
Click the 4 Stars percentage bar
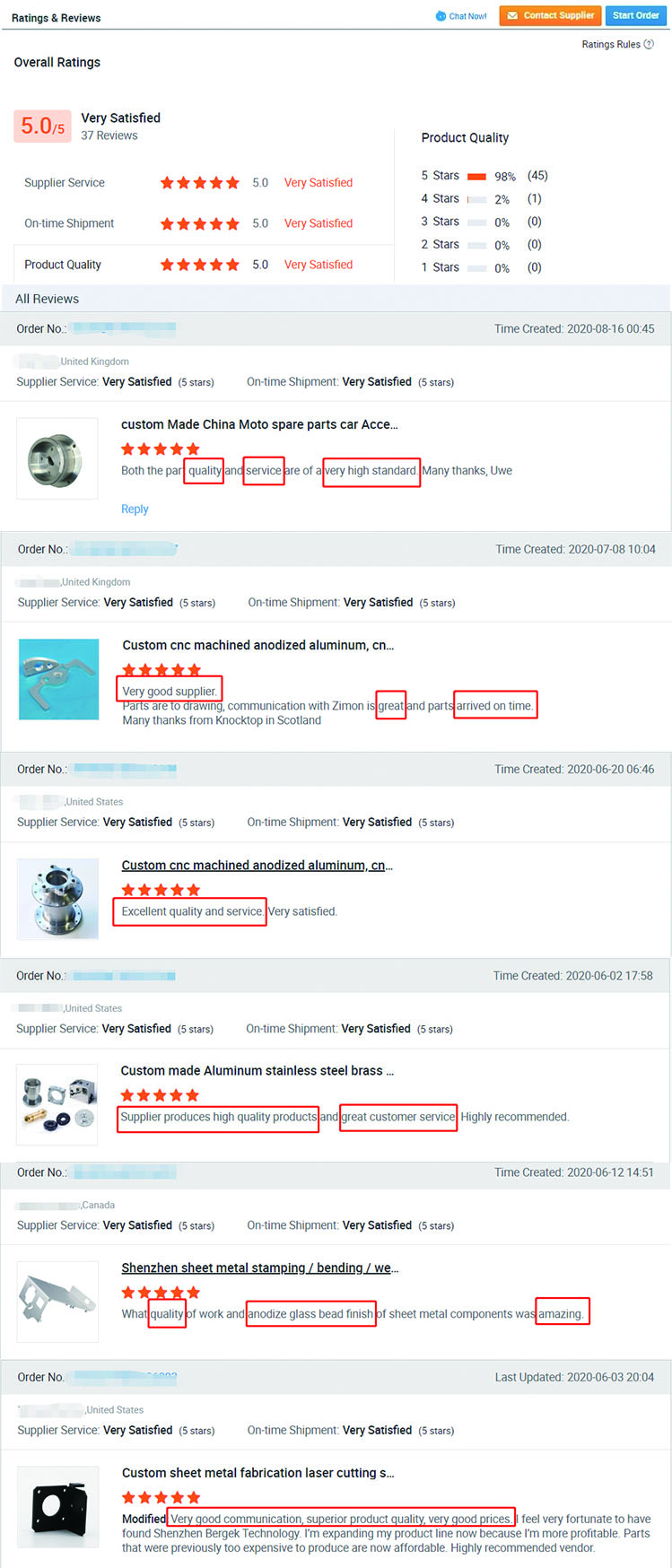(x=476, y=199)
